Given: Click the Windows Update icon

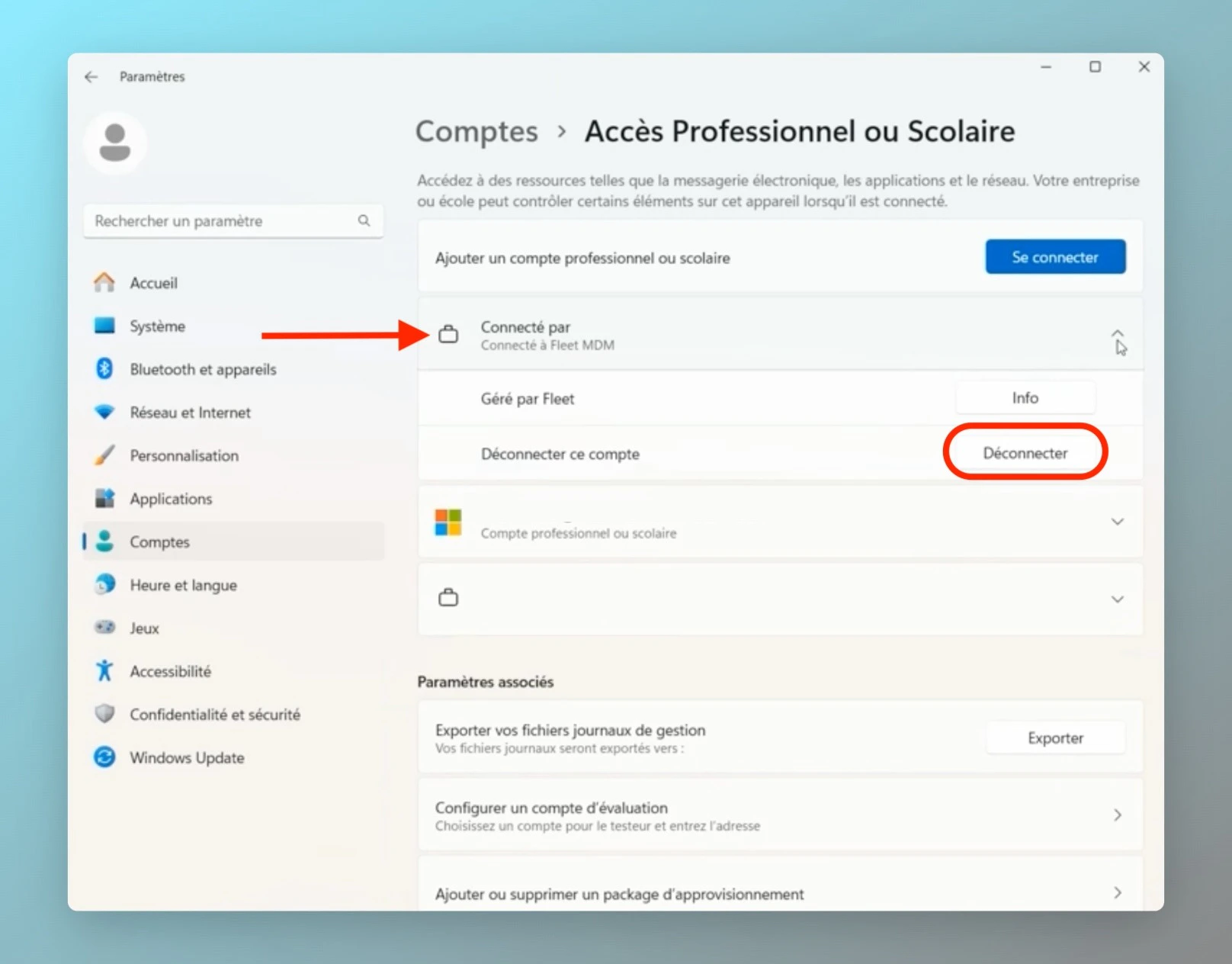Looking at the screenshot, I should click(104, 757).
